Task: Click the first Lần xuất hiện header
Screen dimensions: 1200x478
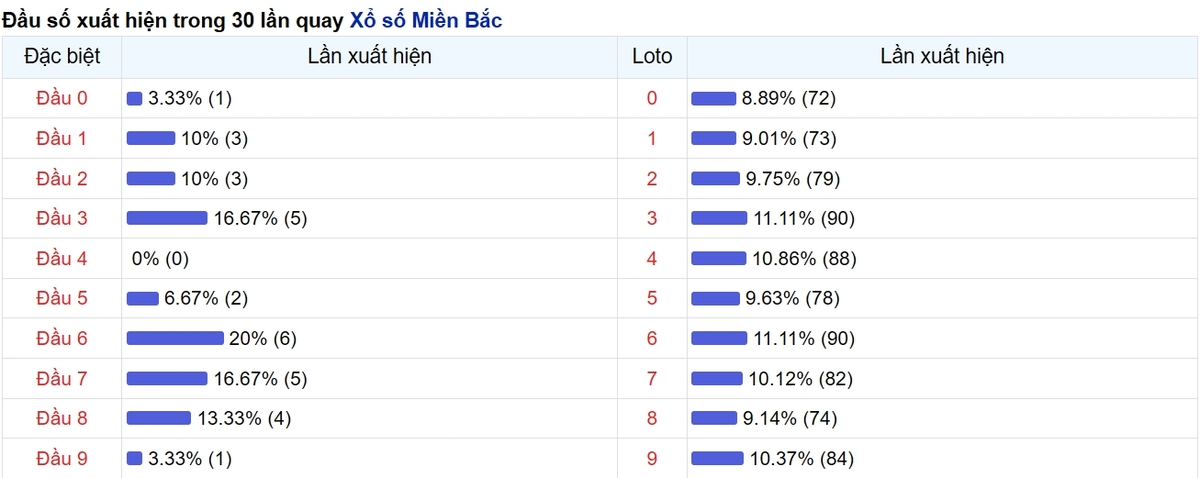Action: click(369, 56)
